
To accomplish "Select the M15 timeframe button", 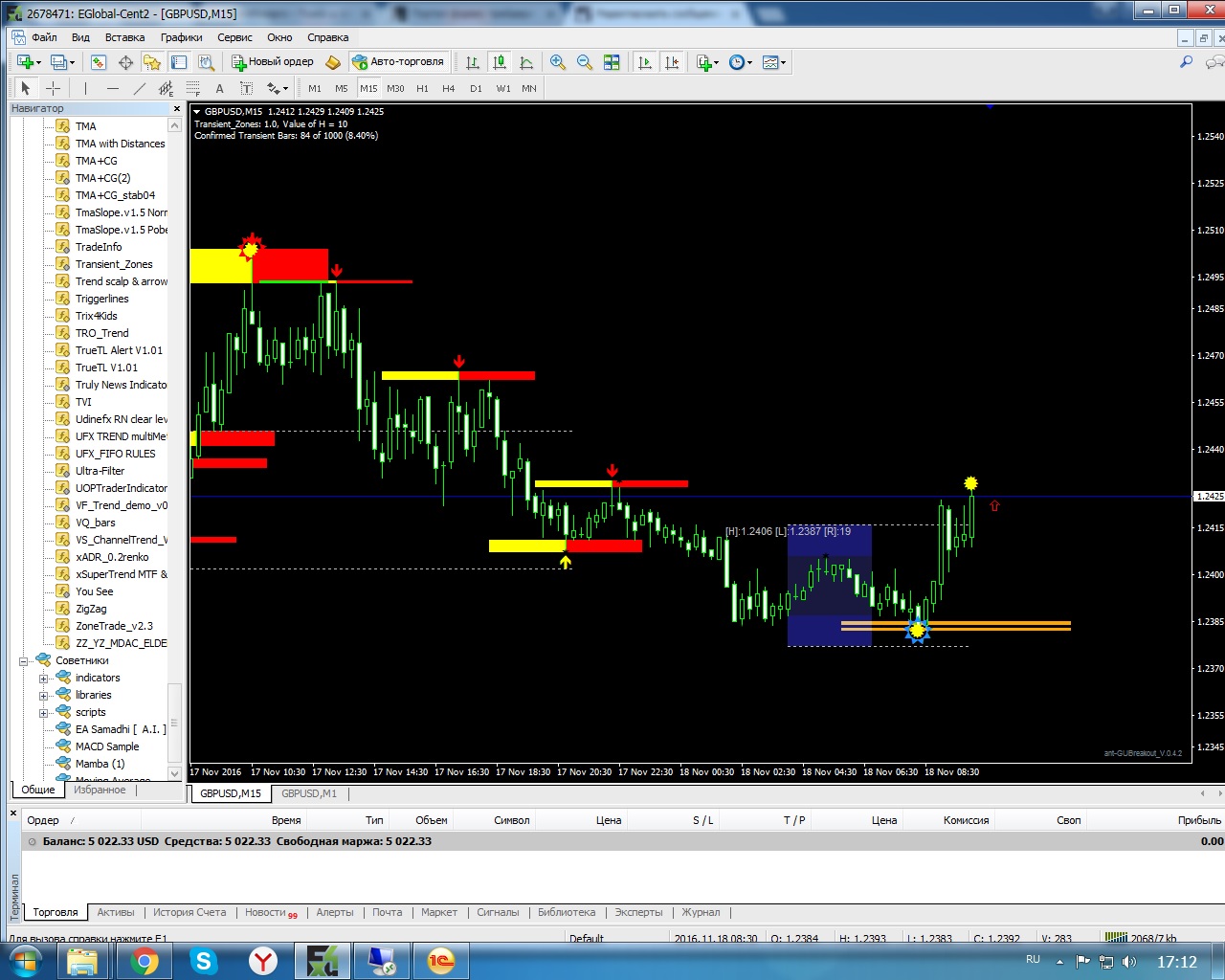I will coord(368,88).
